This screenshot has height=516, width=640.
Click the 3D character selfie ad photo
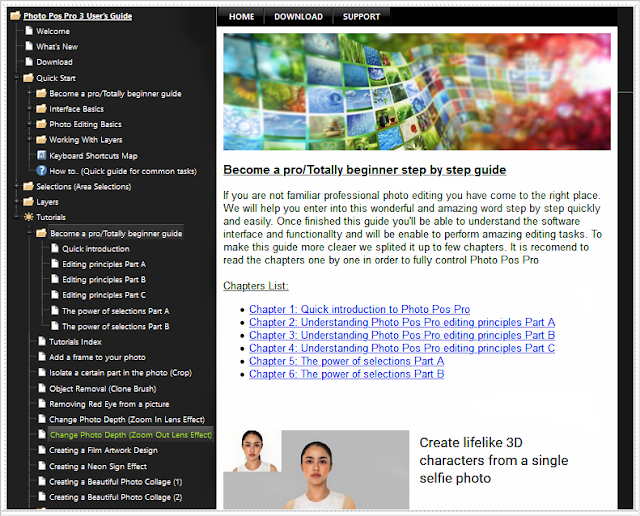[x=316, y=469]
